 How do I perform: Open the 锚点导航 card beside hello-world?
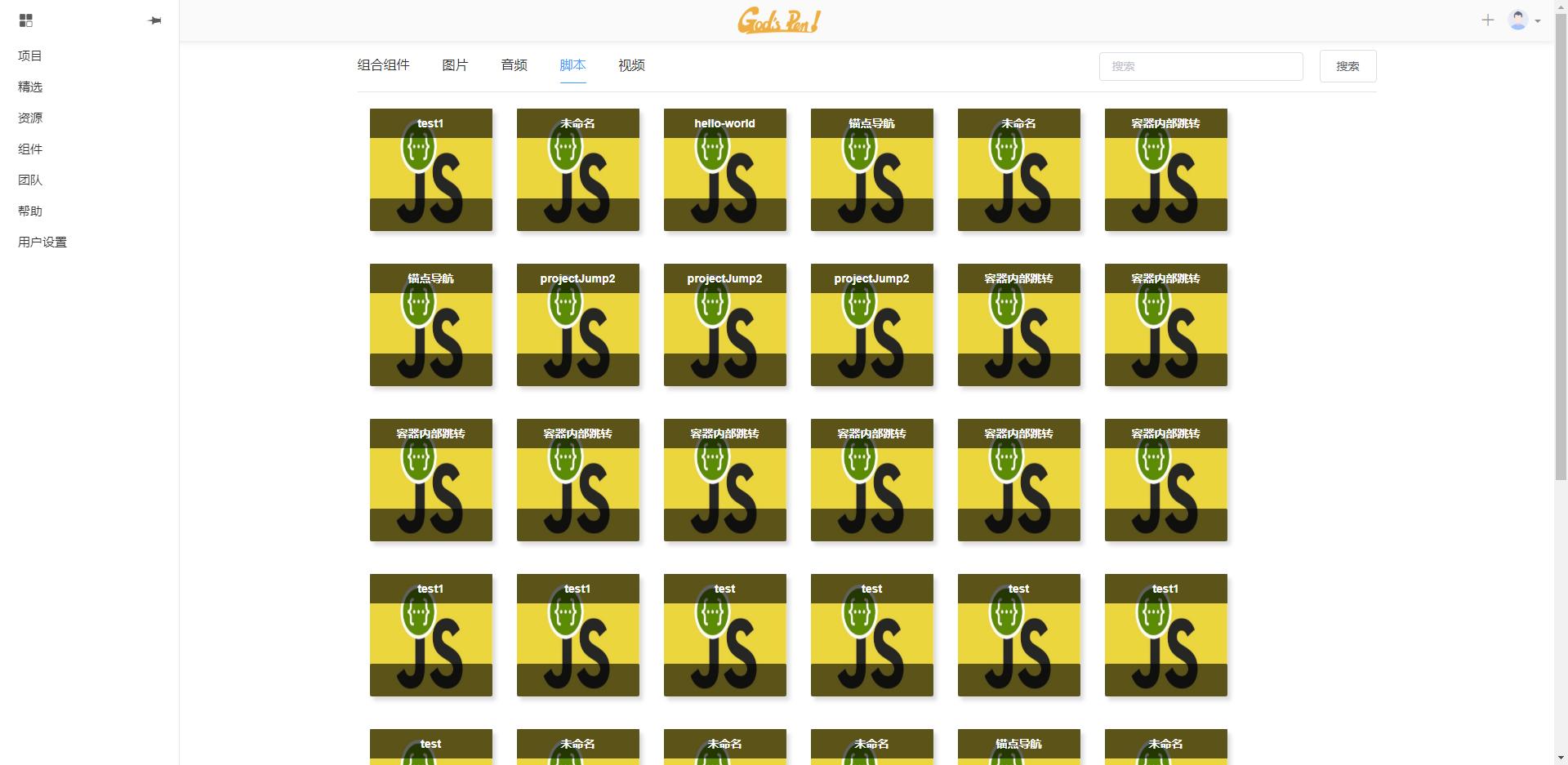(872, 170)
